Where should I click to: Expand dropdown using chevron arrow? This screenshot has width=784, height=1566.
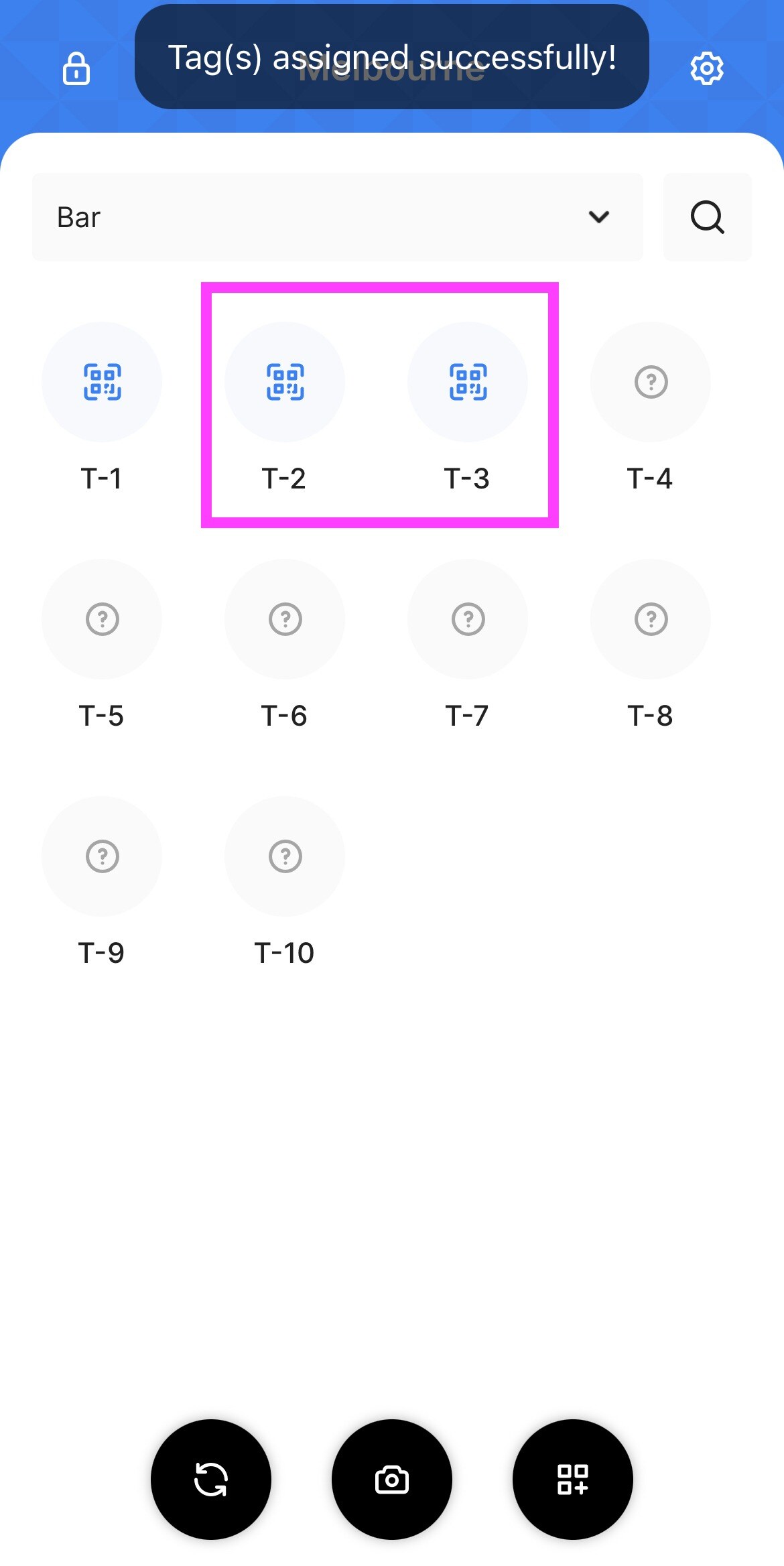coord(599,217)
